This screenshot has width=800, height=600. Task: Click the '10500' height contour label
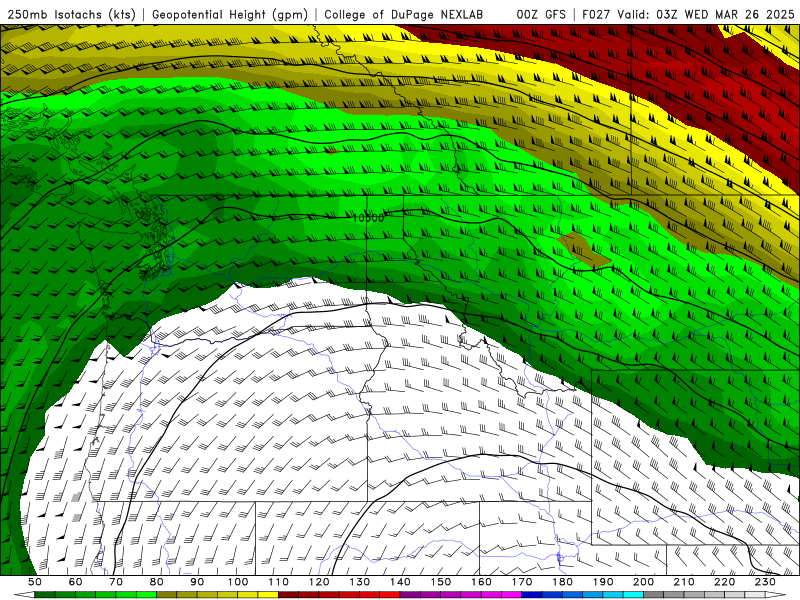[368, 218]
